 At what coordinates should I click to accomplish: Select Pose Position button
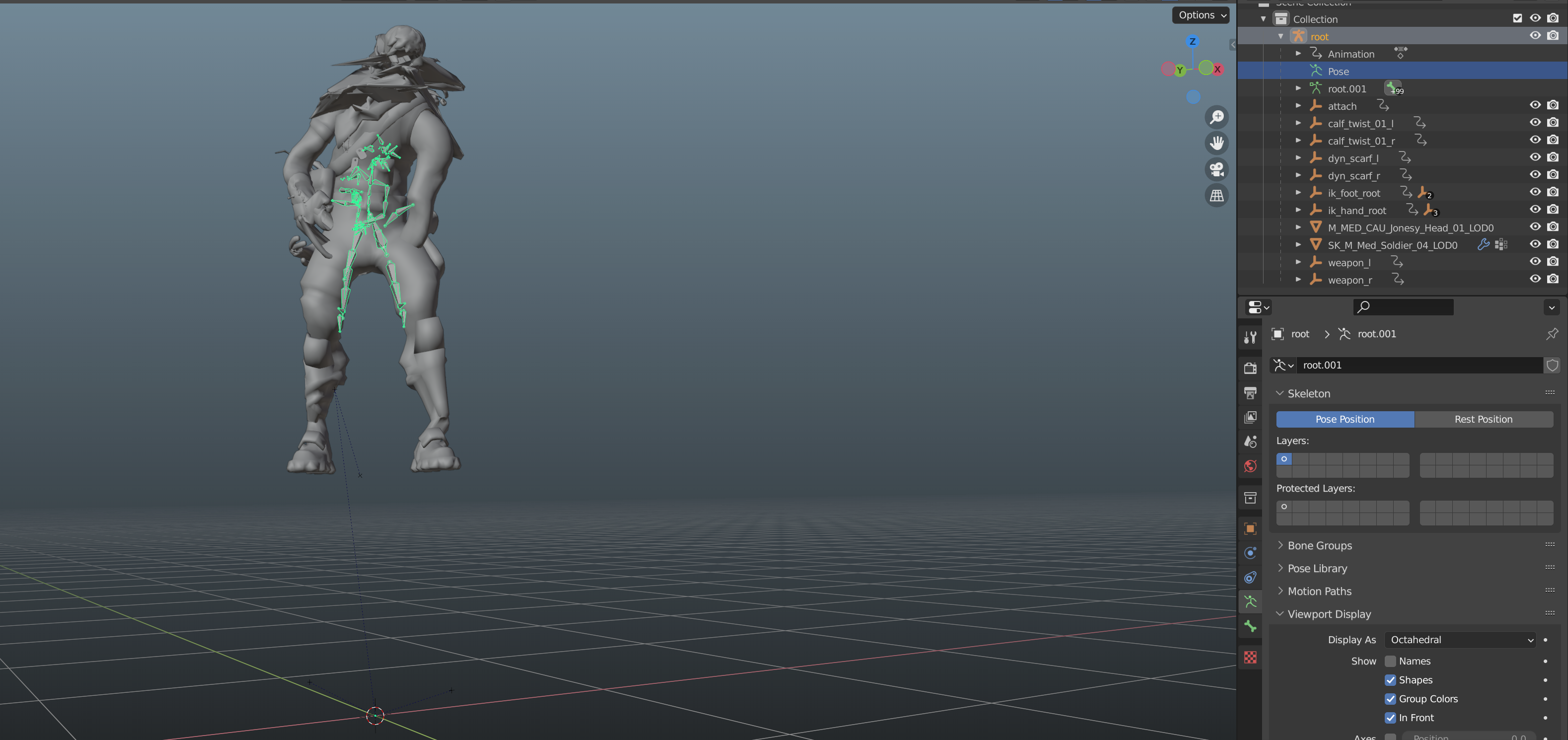point(1344,419)
